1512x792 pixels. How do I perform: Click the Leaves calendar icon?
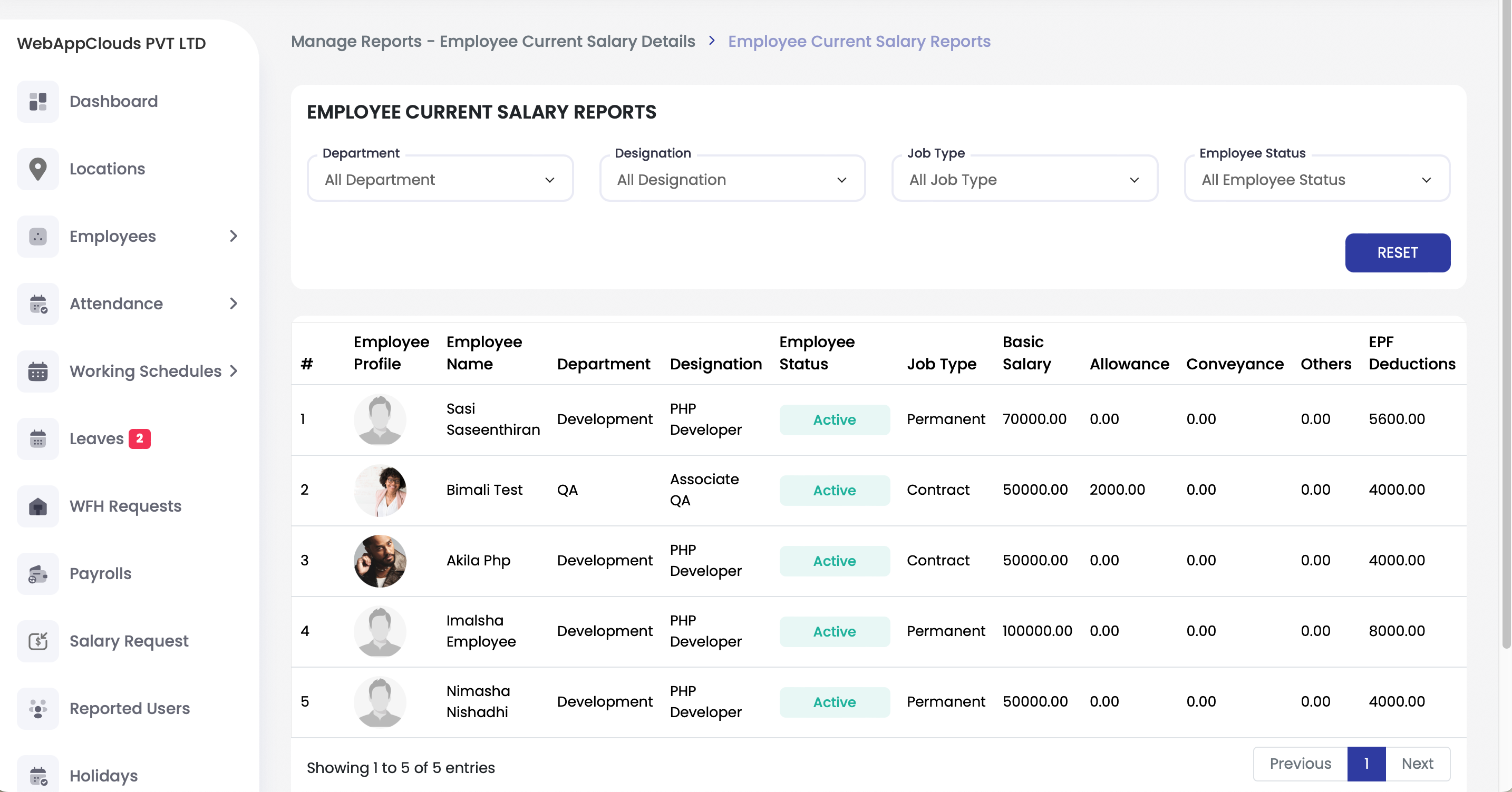tap(37, 438)
